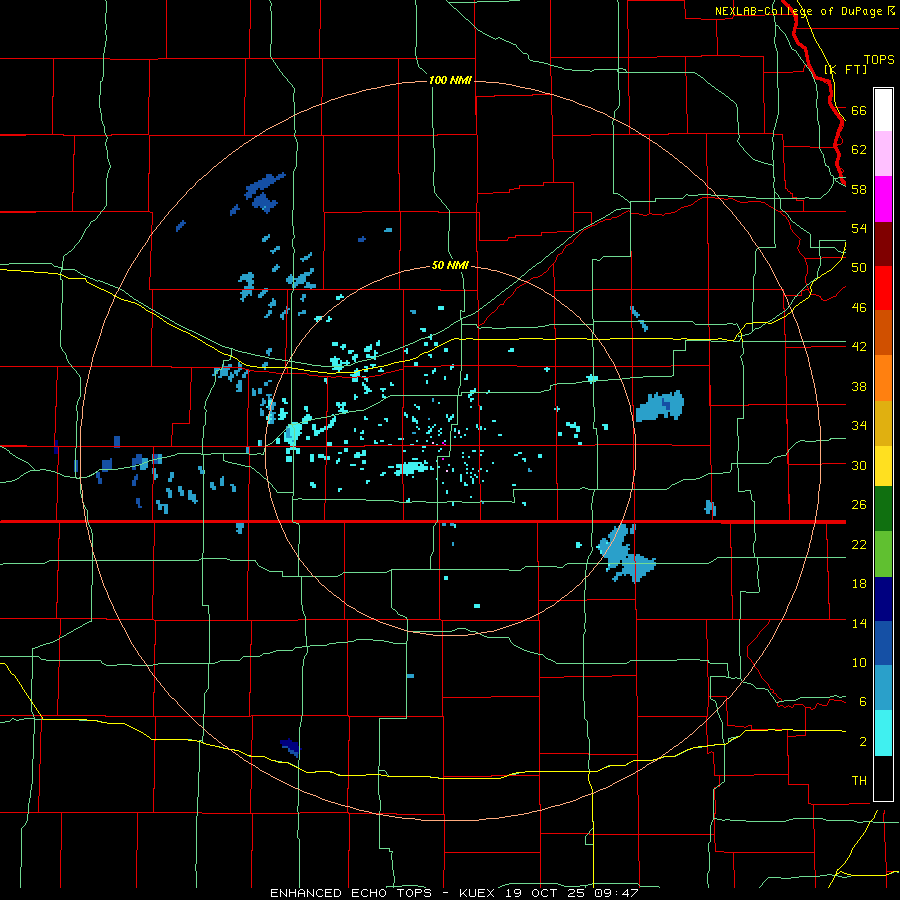Click the 58 legend value
Viewport: 900px width, 900px height.
(859, 189)
